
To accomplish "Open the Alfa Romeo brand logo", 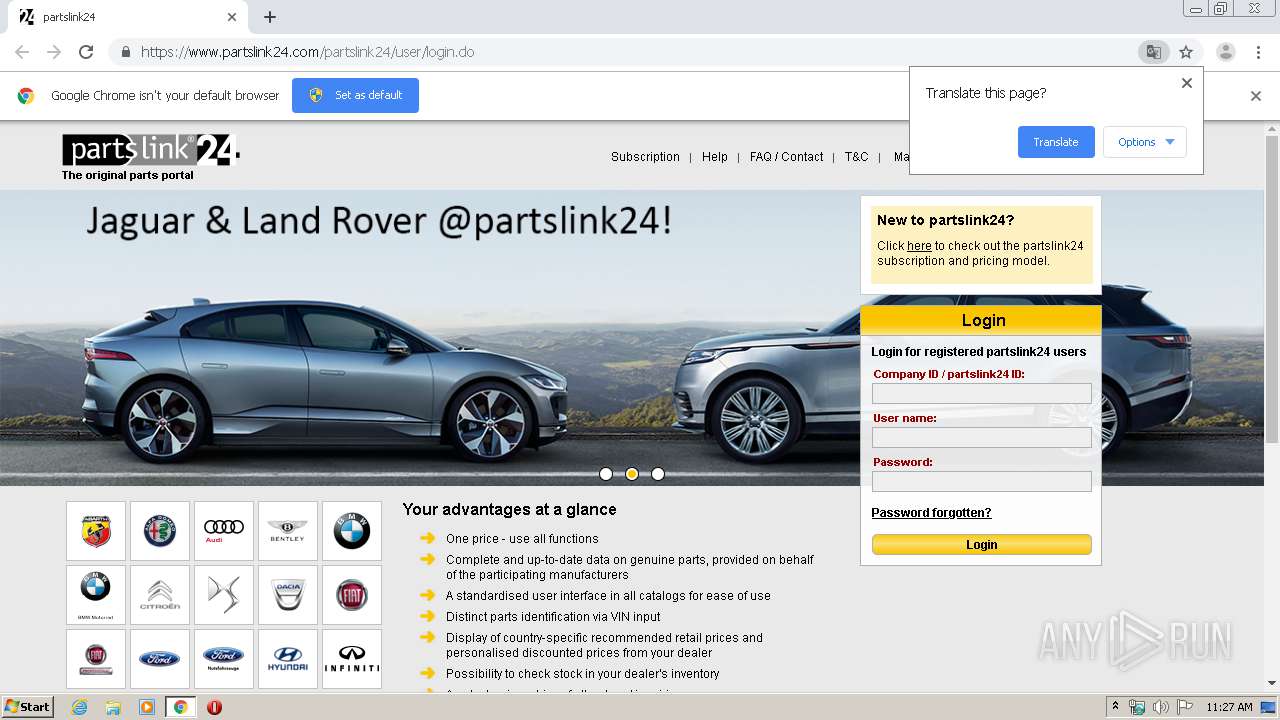I will coord(160,531).
